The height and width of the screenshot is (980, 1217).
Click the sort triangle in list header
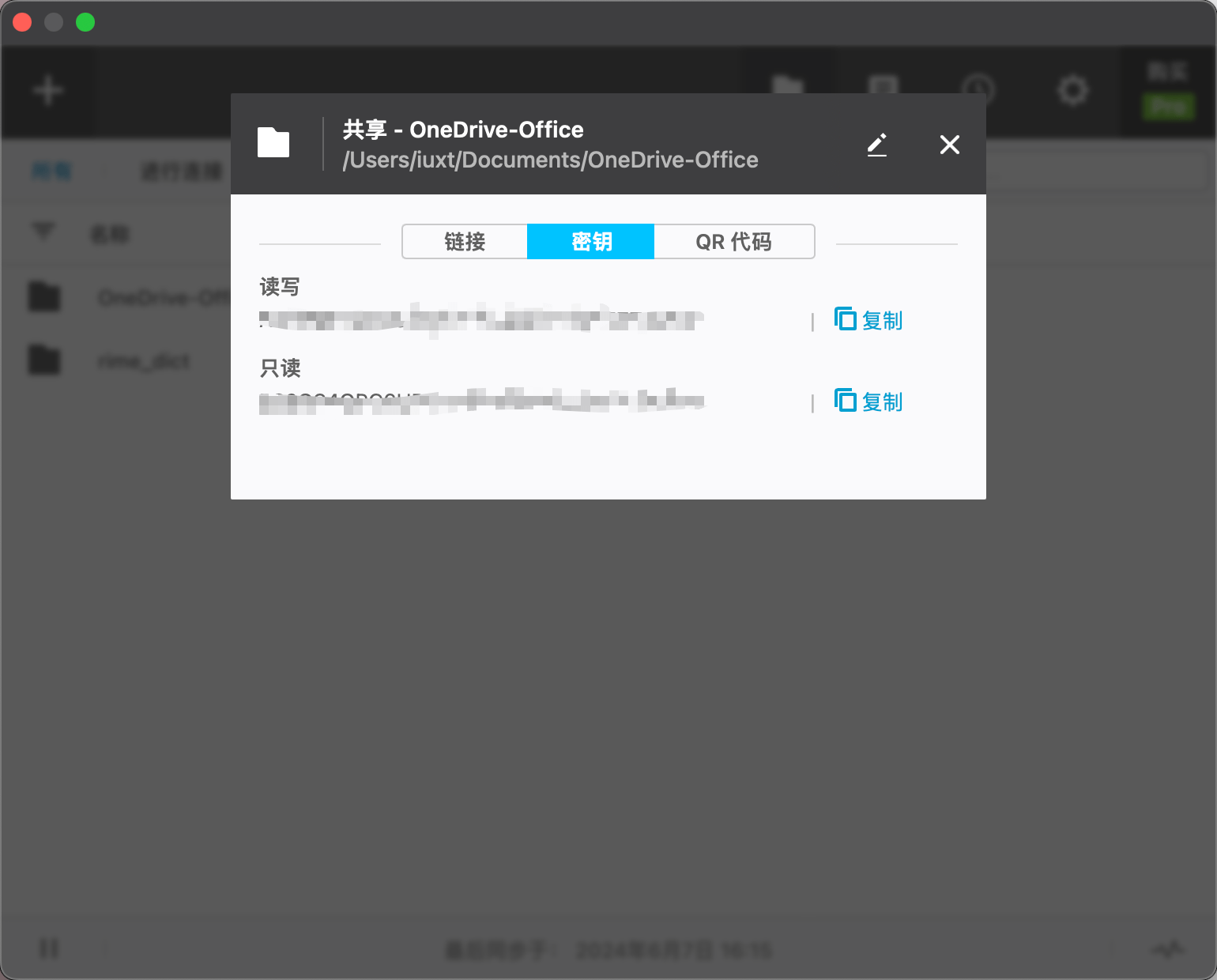[43, 232]
